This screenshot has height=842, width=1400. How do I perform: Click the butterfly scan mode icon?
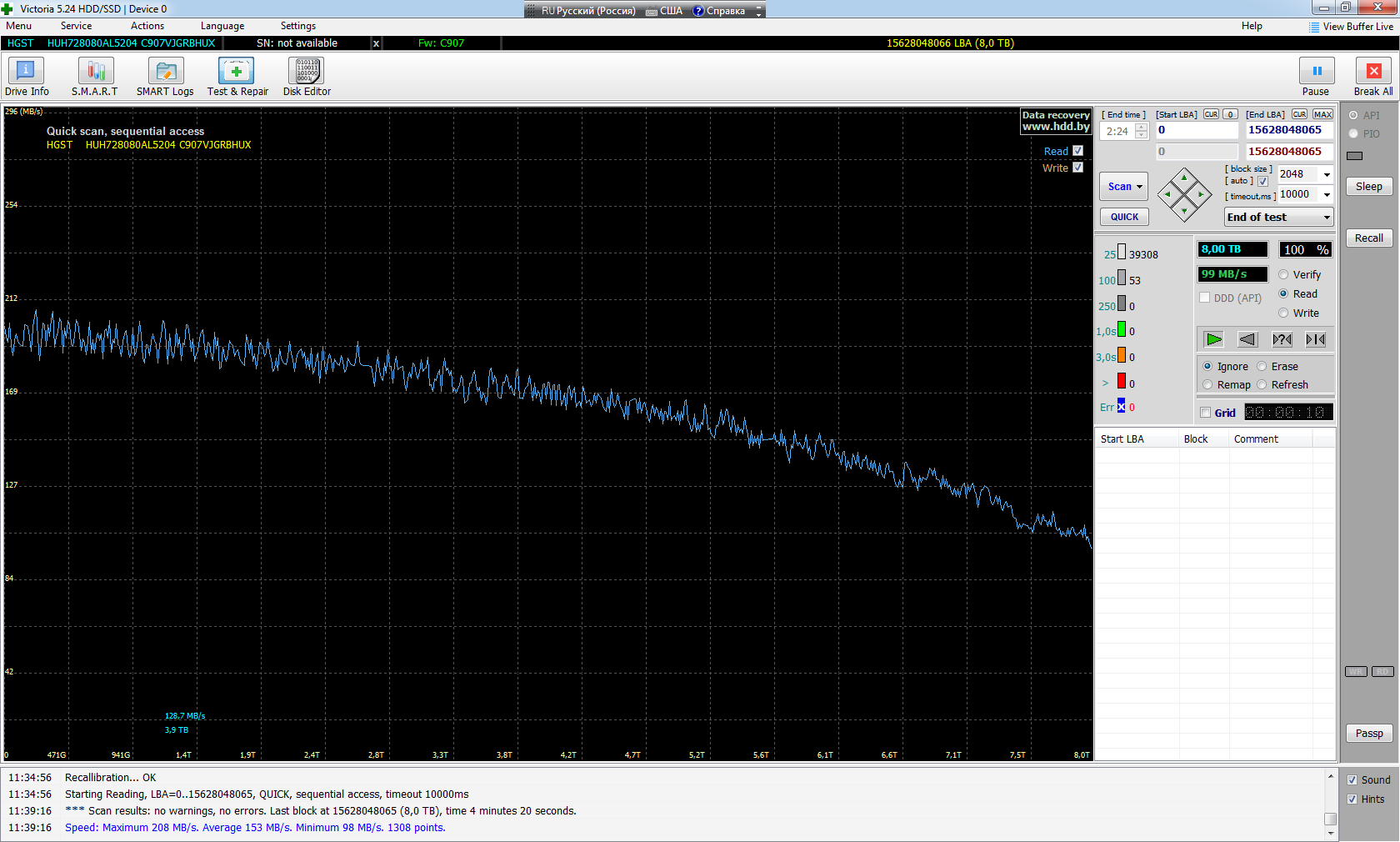[1316, 339]
